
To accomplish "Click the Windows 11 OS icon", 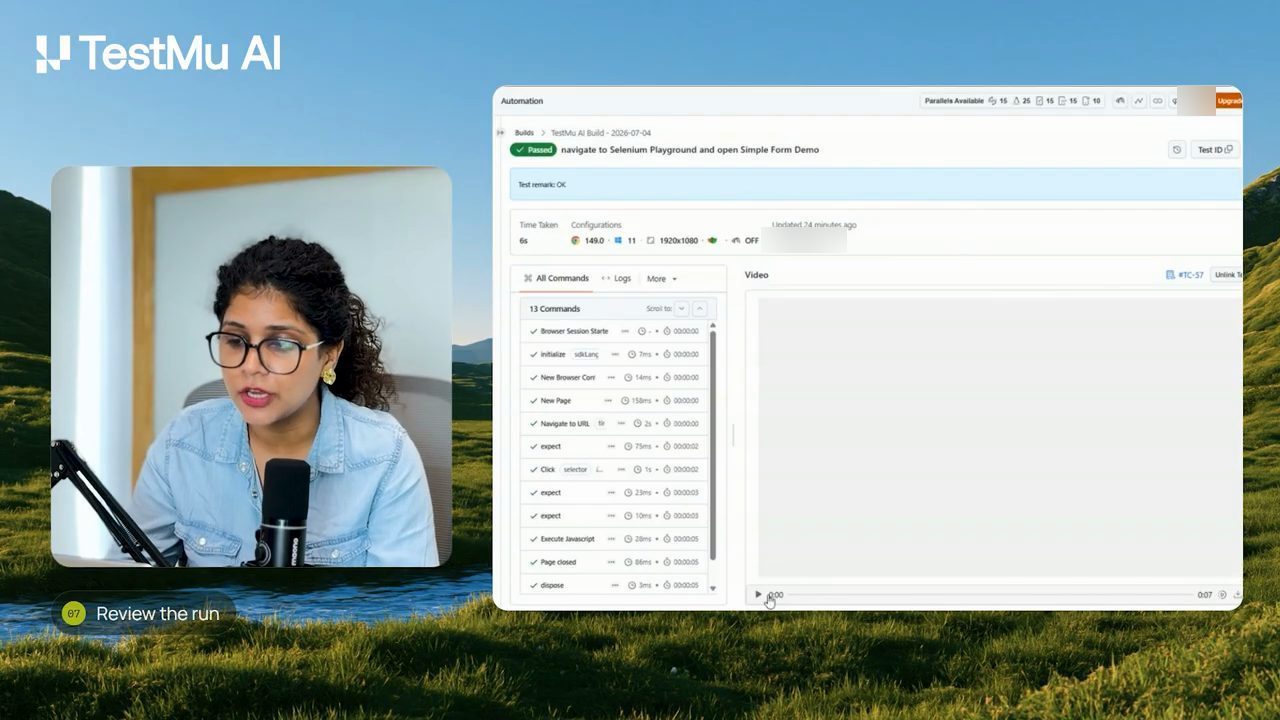I will [x=618, y=241].
